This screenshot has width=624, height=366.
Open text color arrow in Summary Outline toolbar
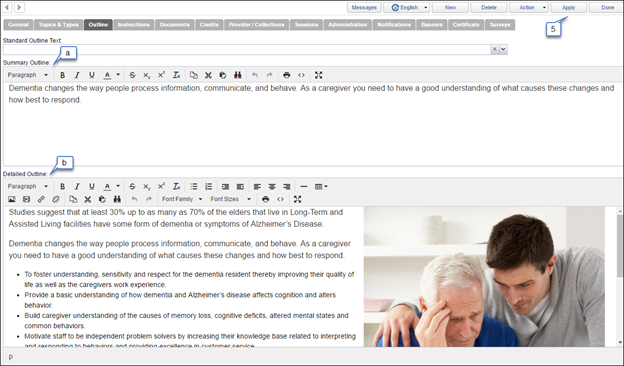[118, 75]
